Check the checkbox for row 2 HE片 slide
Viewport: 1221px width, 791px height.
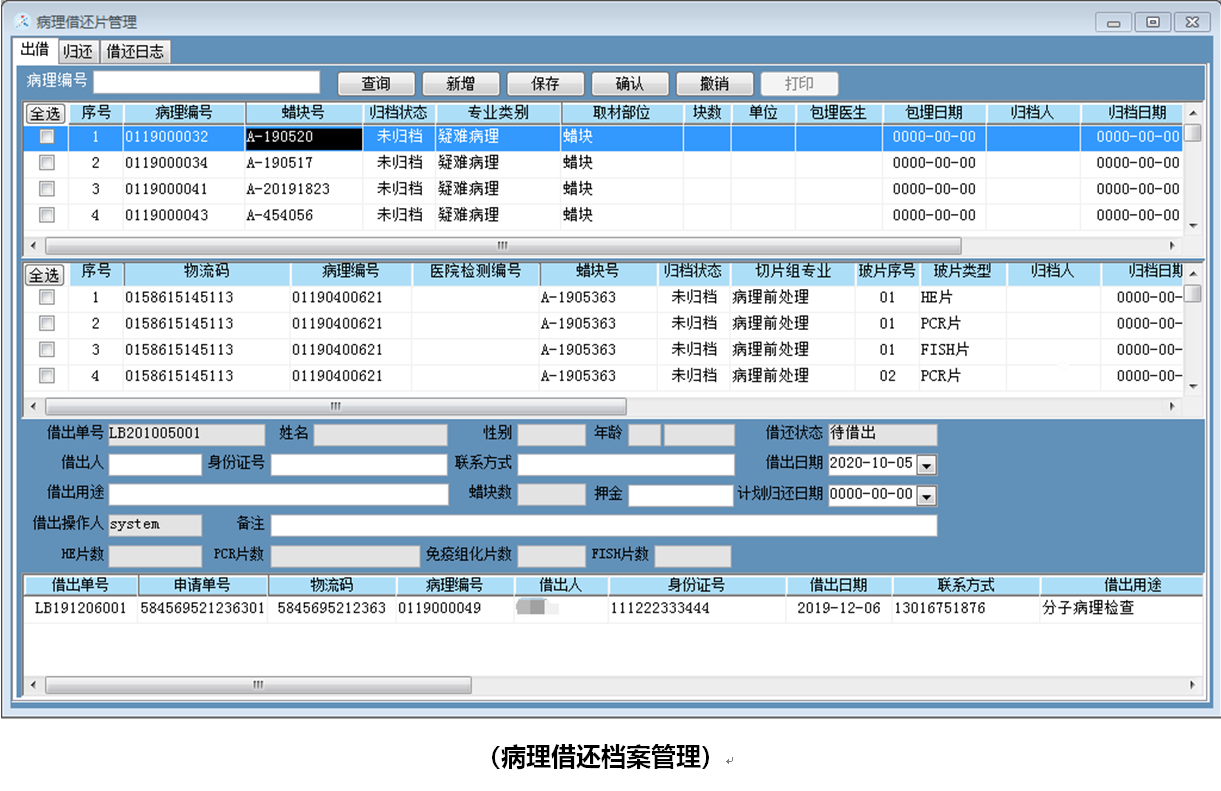pyautogui.click(x=45, y=297)
